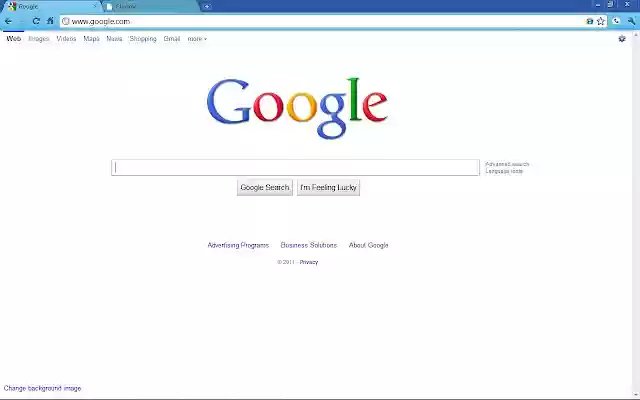Click the Change background image link

[42, 388]
